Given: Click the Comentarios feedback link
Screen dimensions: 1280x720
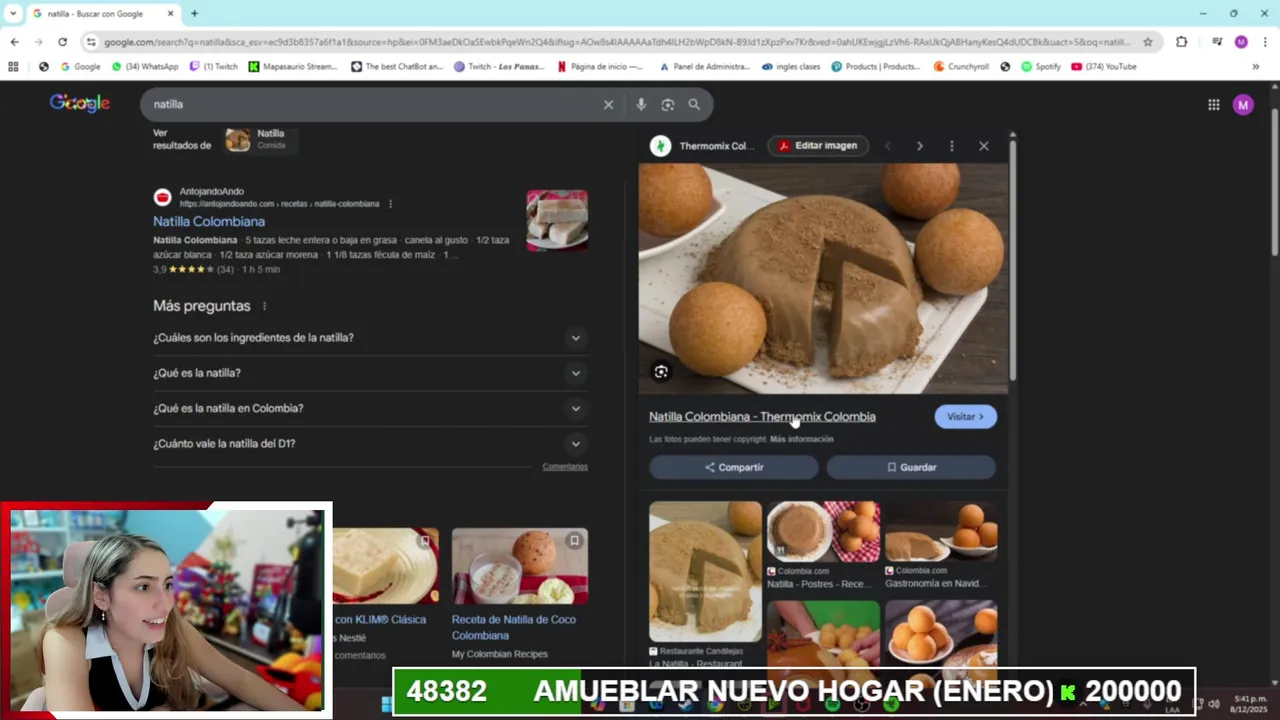Looking at the screenshot, I should point(565,467).
